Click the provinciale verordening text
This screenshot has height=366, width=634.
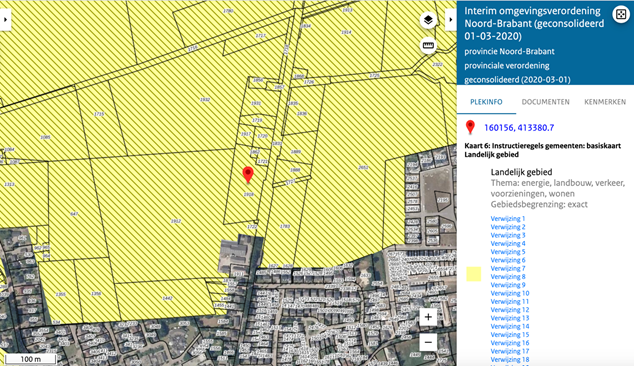507,66
